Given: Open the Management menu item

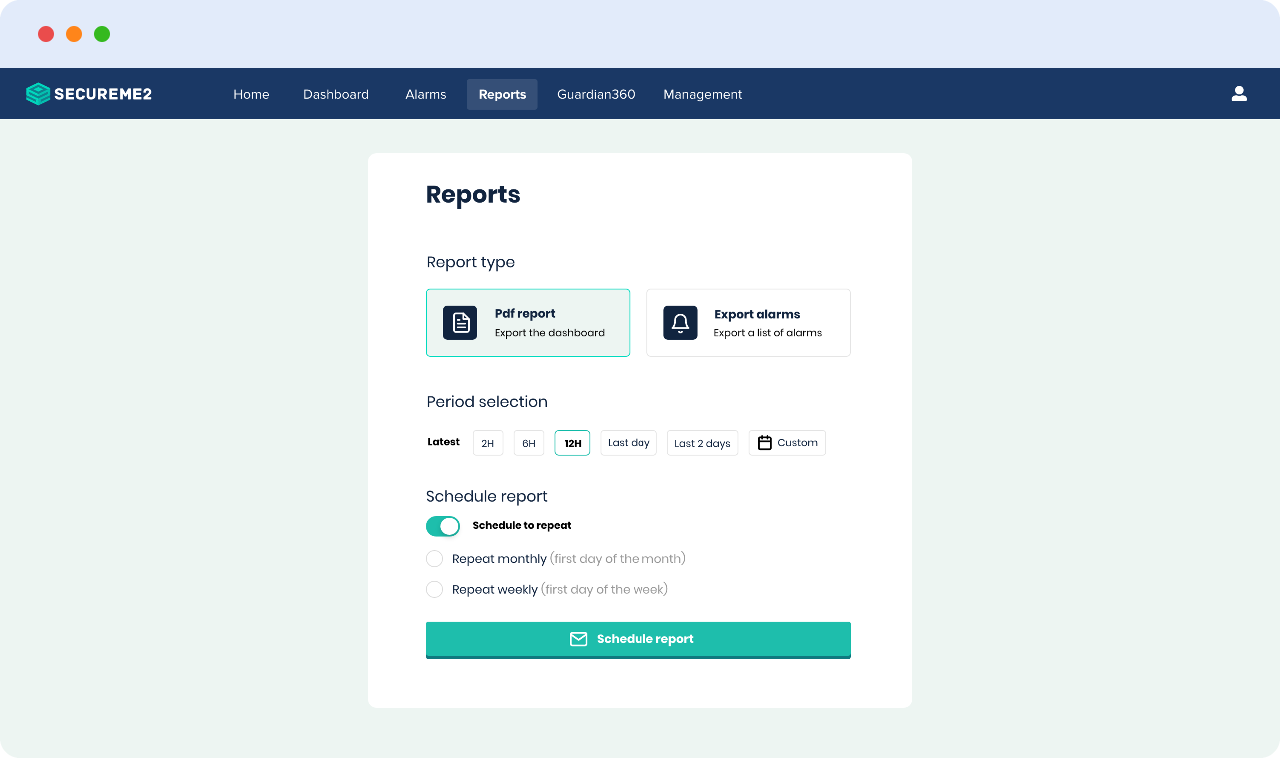Looking at the screenshot, I should point(703,94).
